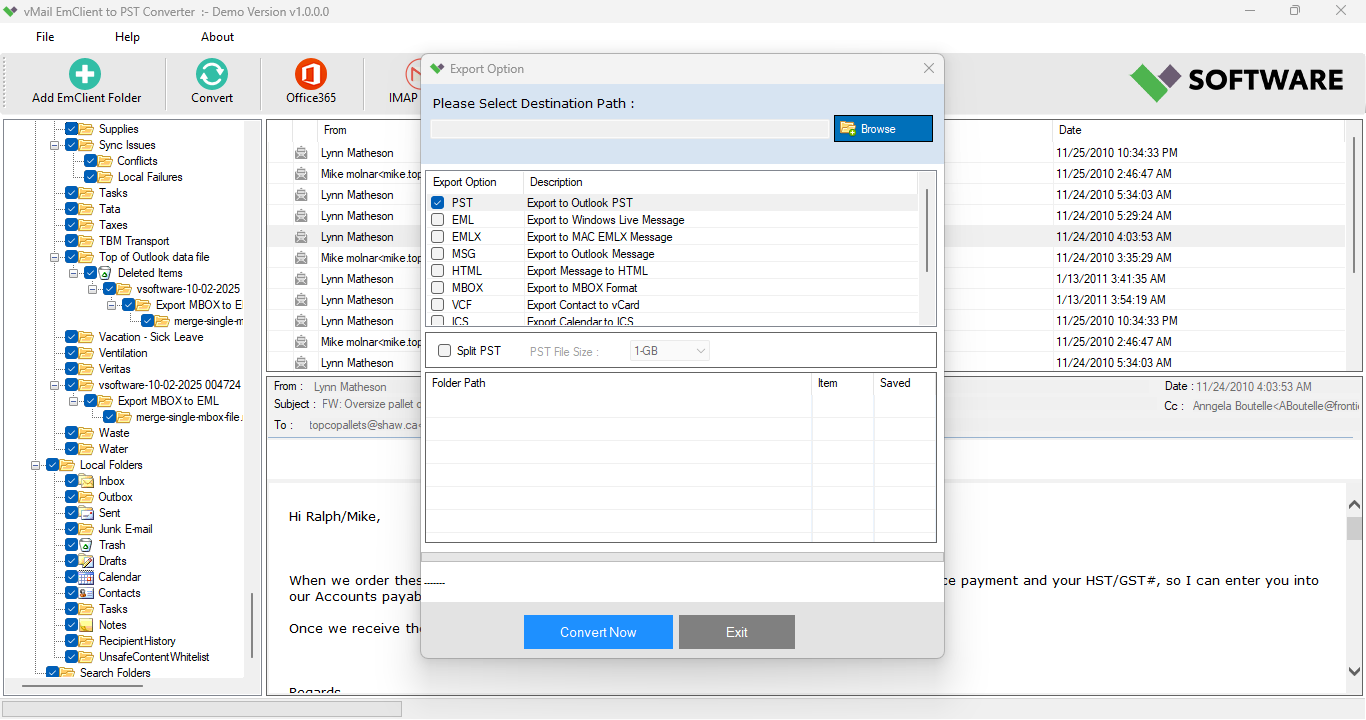Click envelope icon of 1/13/2011 3:41:35 AM message
The image size is (1366, 720).
click(x=301, y=279)
